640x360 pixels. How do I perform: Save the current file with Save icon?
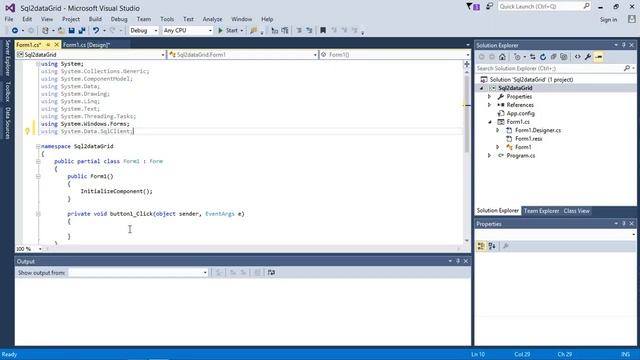[x=71, y=31]
